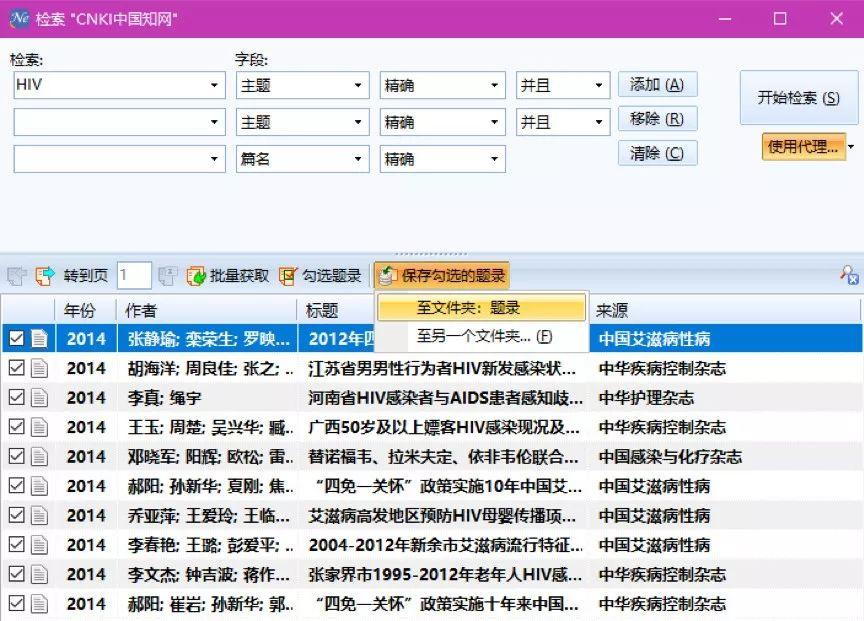Viewport: 864px width, 621px height.
Task: Click the search-close icon at the toolbar's right end
Action: click(849, 274)
